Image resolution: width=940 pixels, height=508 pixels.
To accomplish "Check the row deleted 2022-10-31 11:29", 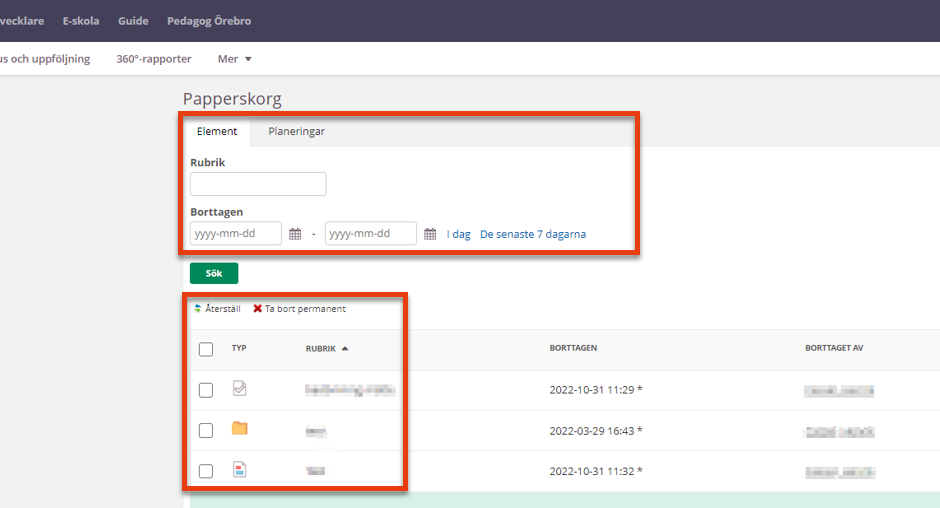I will 206,390.
